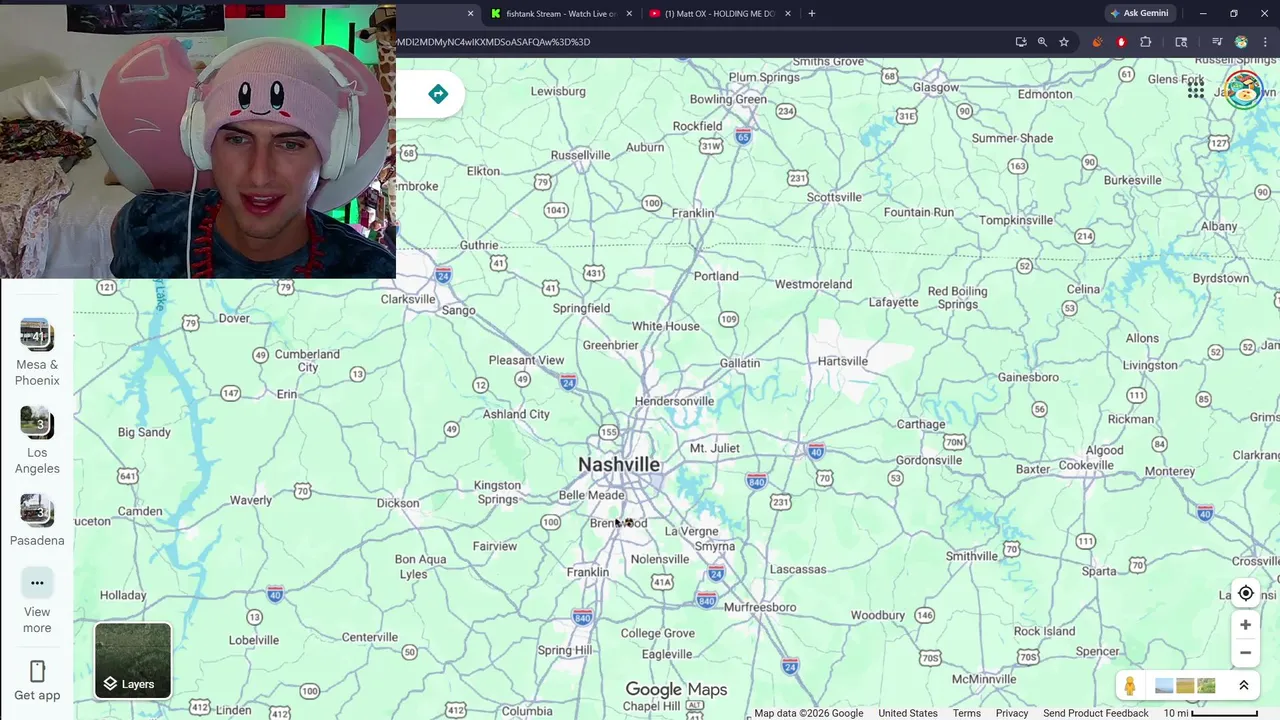Zoom out of the map
This screenshot has height=720, width=1280.
(1245, 653)
